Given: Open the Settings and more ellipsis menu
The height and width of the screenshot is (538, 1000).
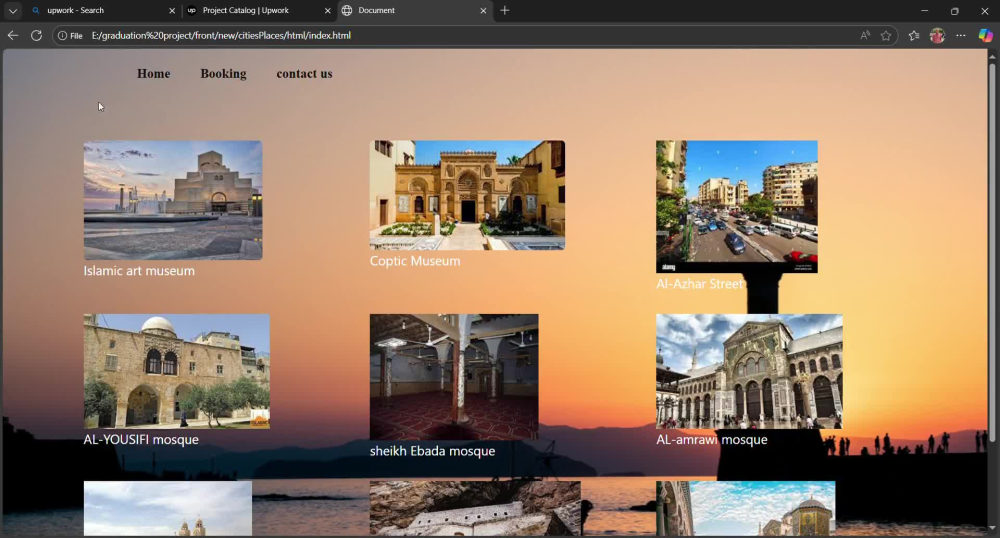Looking at the screenshot, I should click(960, 36).
